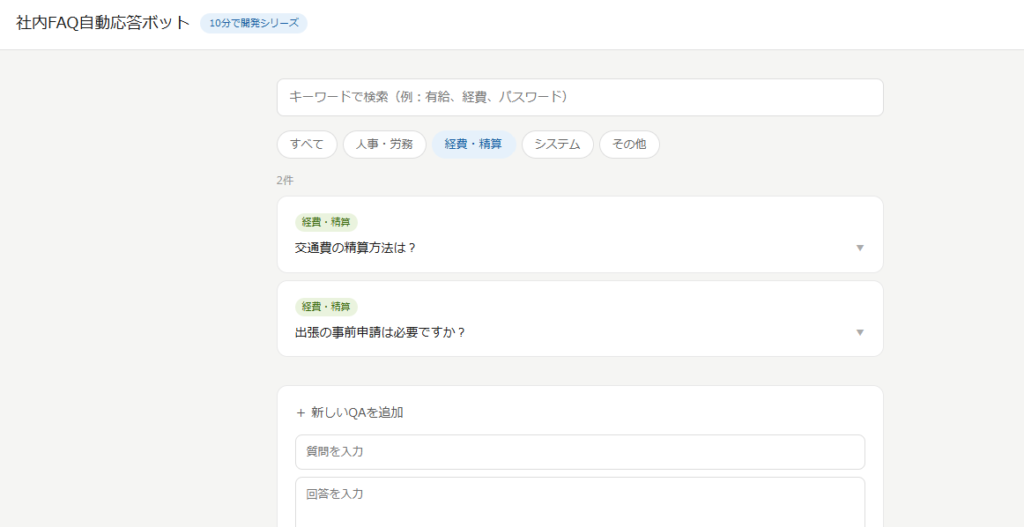Viewport: 1024px width, 527px height.
Task: Click the 経費・精算 tag on the 出張 card
Action: point(326,307)
